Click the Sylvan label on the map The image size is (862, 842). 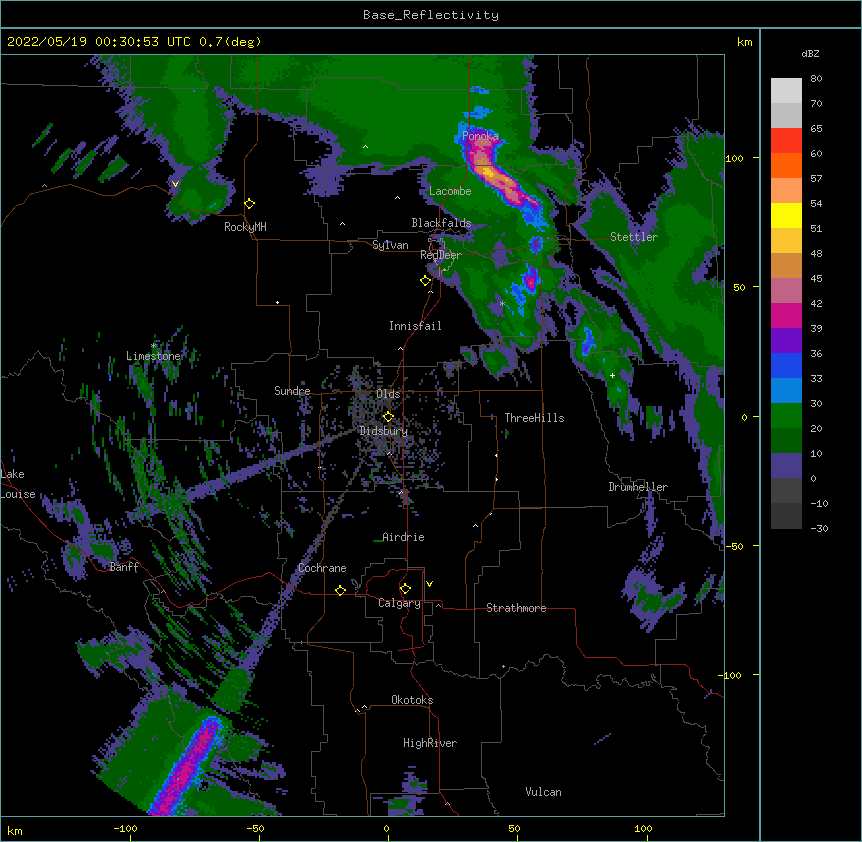click(x=390, y=245)
